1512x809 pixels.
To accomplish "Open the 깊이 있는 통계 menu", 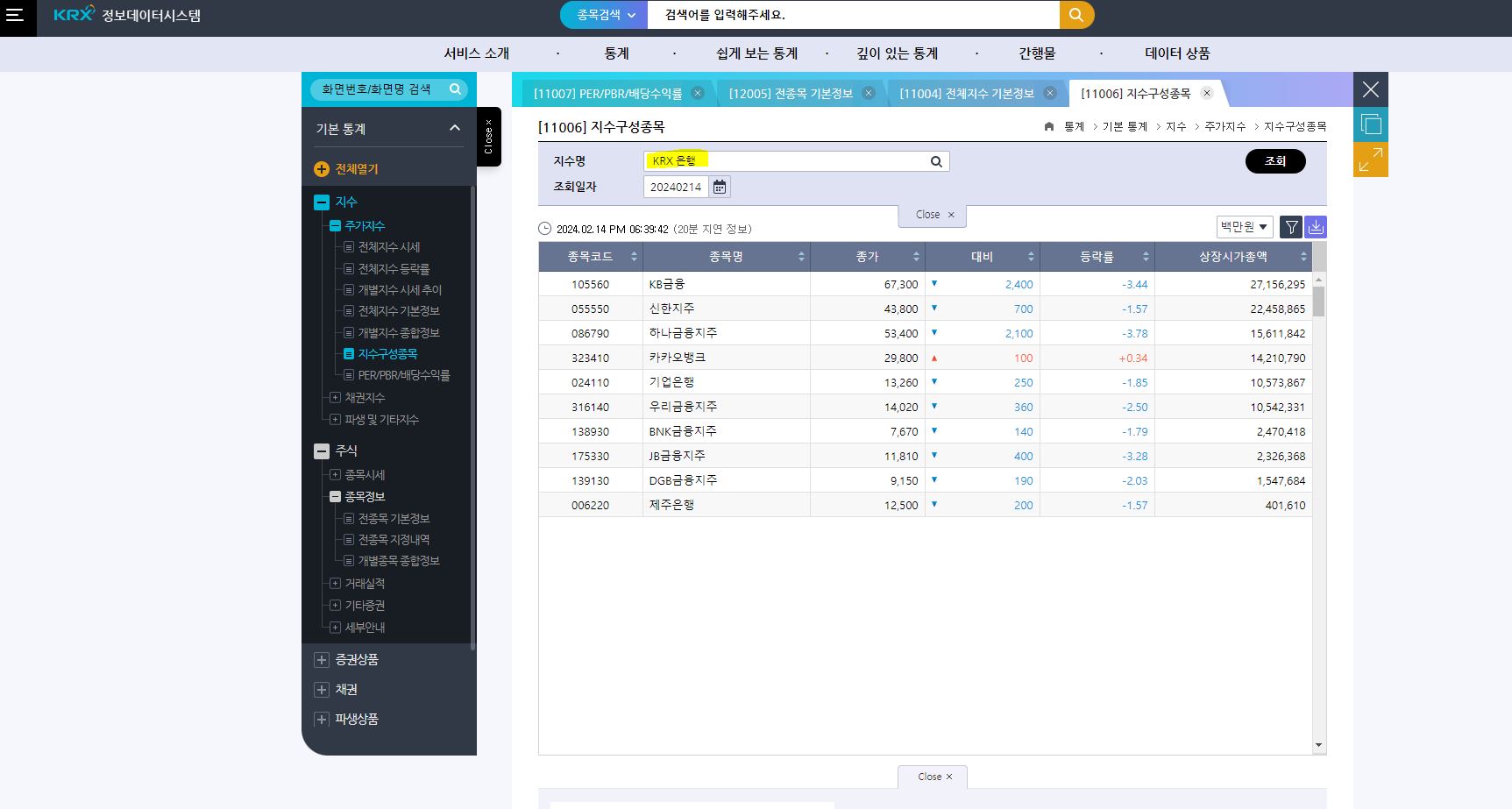I will 897,53.
